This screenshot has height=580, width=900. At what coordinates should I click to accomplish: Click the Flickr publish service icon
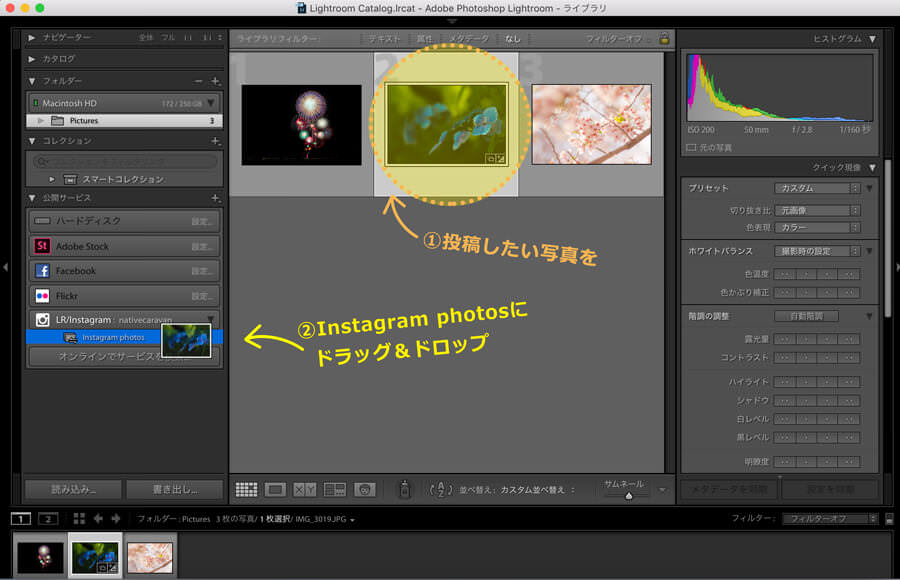pyautogui.click(x=42, y=296)
